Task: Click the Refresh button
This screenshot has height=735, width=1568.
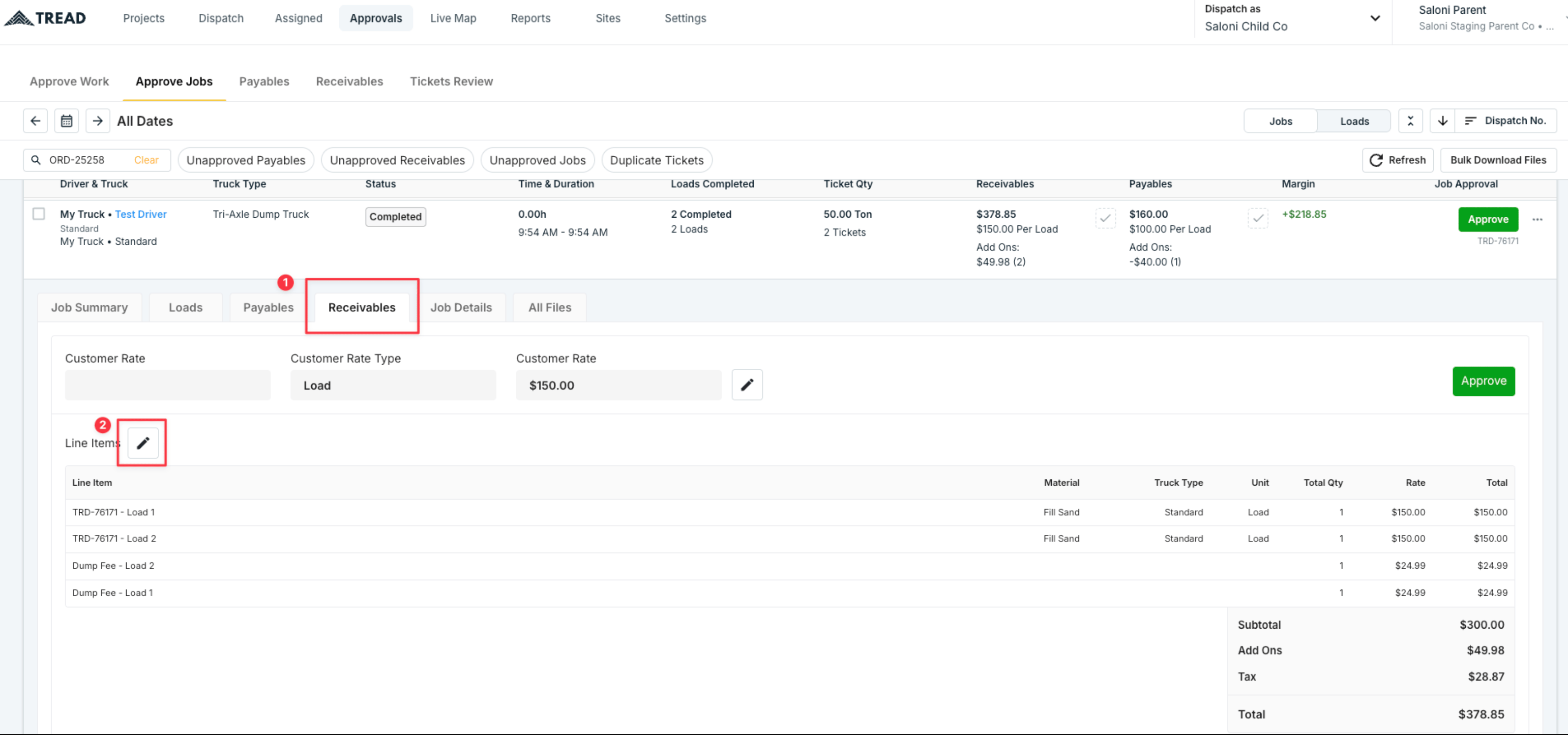Action: coord(1397,160)
